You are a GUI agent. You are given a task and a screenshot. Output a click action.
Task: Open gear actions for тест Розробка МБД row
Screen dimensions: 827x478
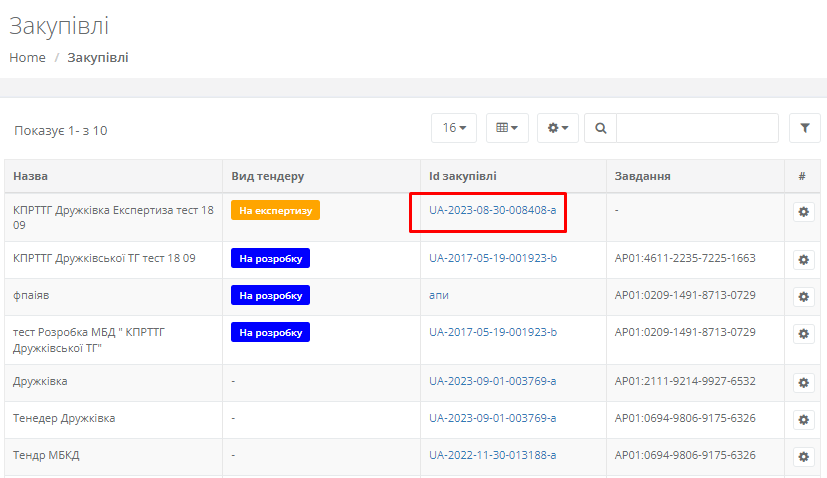point(803,333)
